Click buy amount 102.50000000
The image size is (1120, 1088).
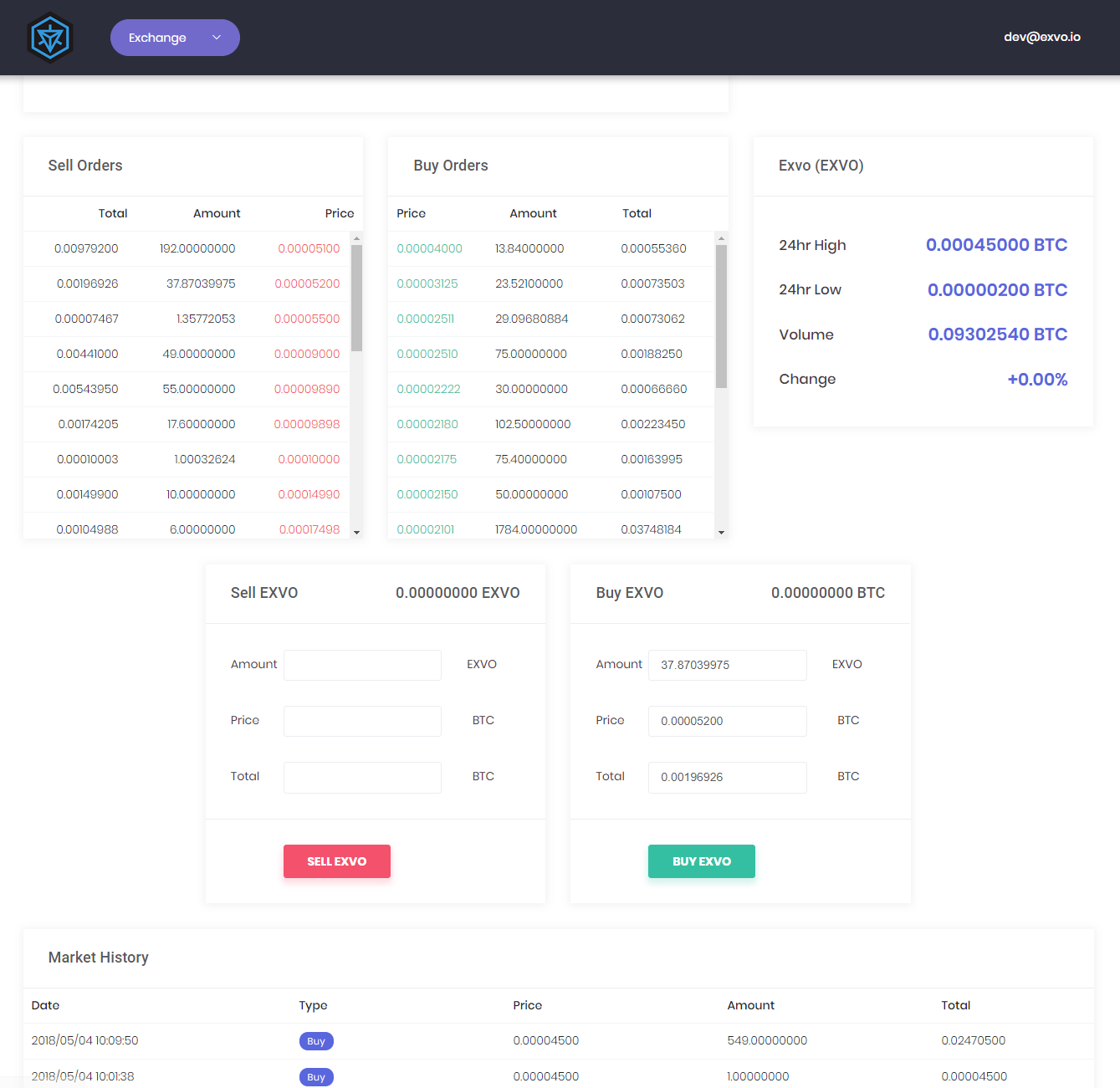(533, 424)
